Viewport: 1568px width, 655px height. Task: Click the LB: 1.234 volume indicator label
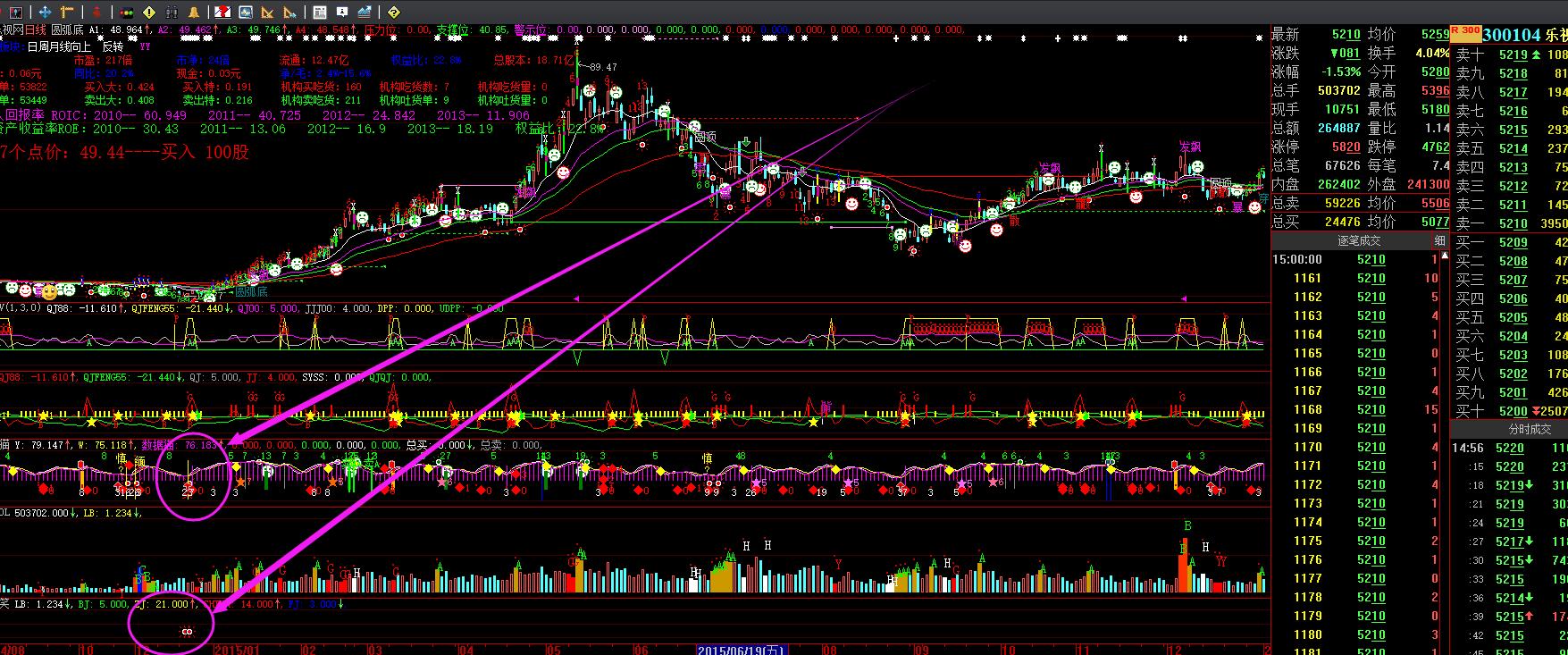pos(111,513)
